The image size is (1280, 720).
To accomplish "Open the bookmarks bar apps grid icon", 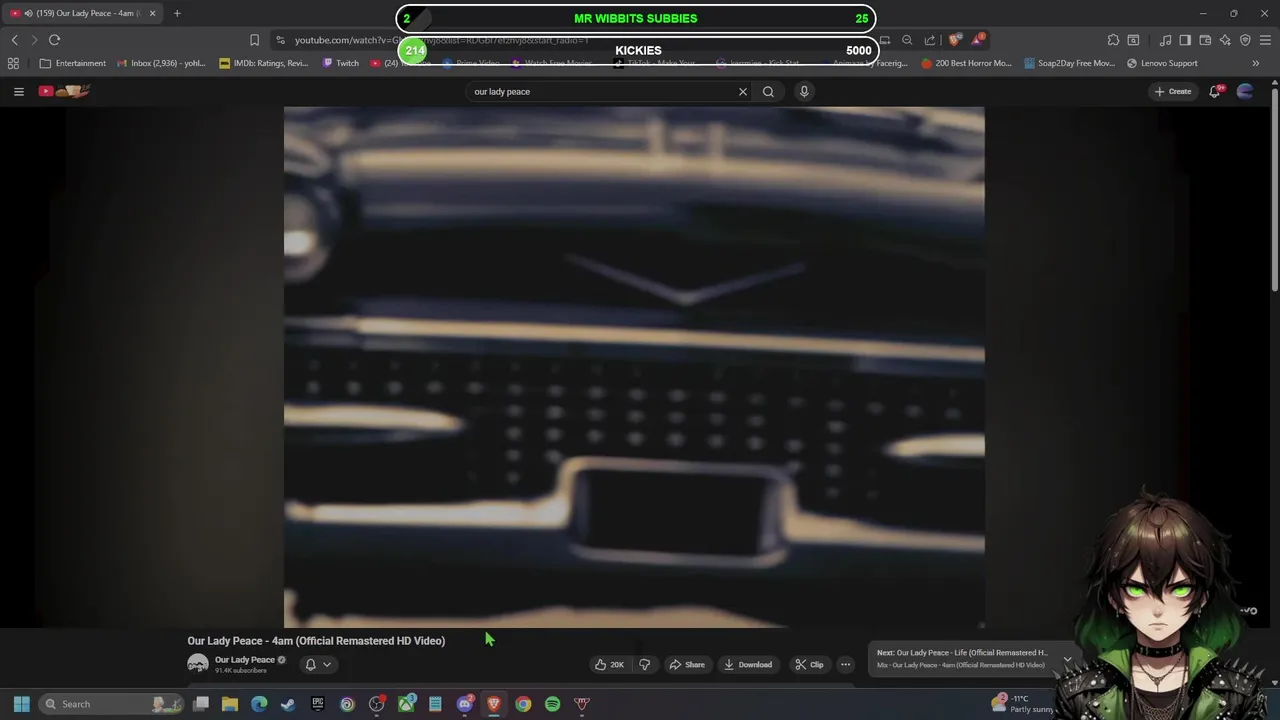I will coord(13,63).
